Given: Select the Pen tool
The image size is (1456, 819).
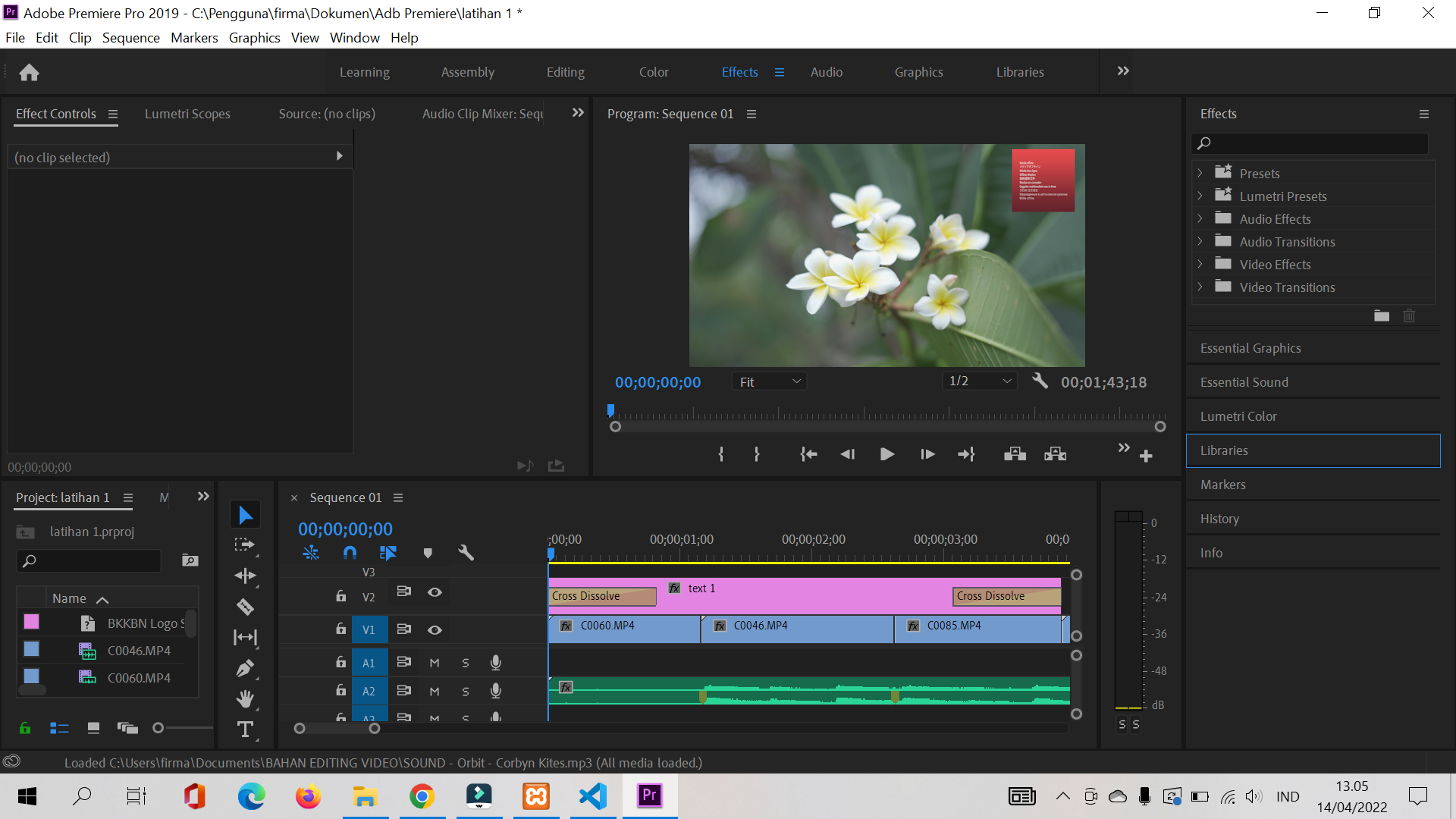Looking at the screenshot, I should (245, 668).
